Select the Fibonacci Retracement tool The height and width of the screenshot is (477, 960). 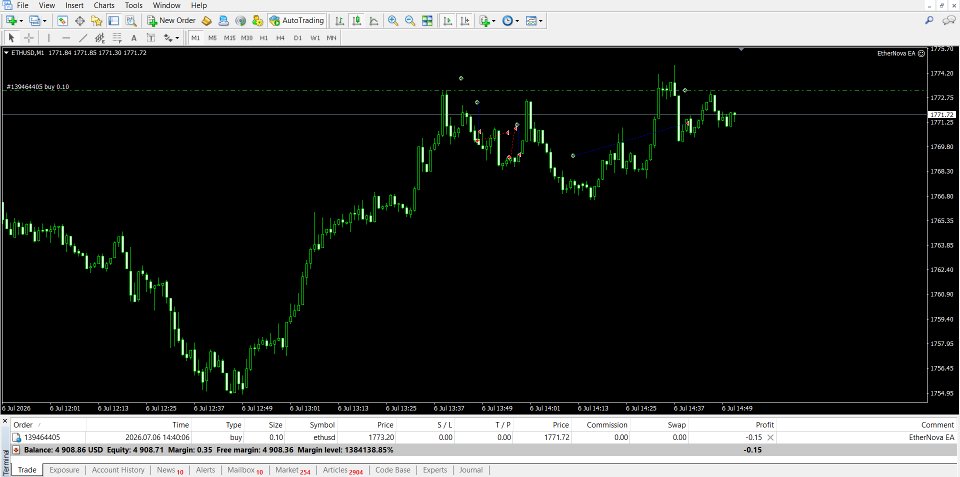[118, 38]
